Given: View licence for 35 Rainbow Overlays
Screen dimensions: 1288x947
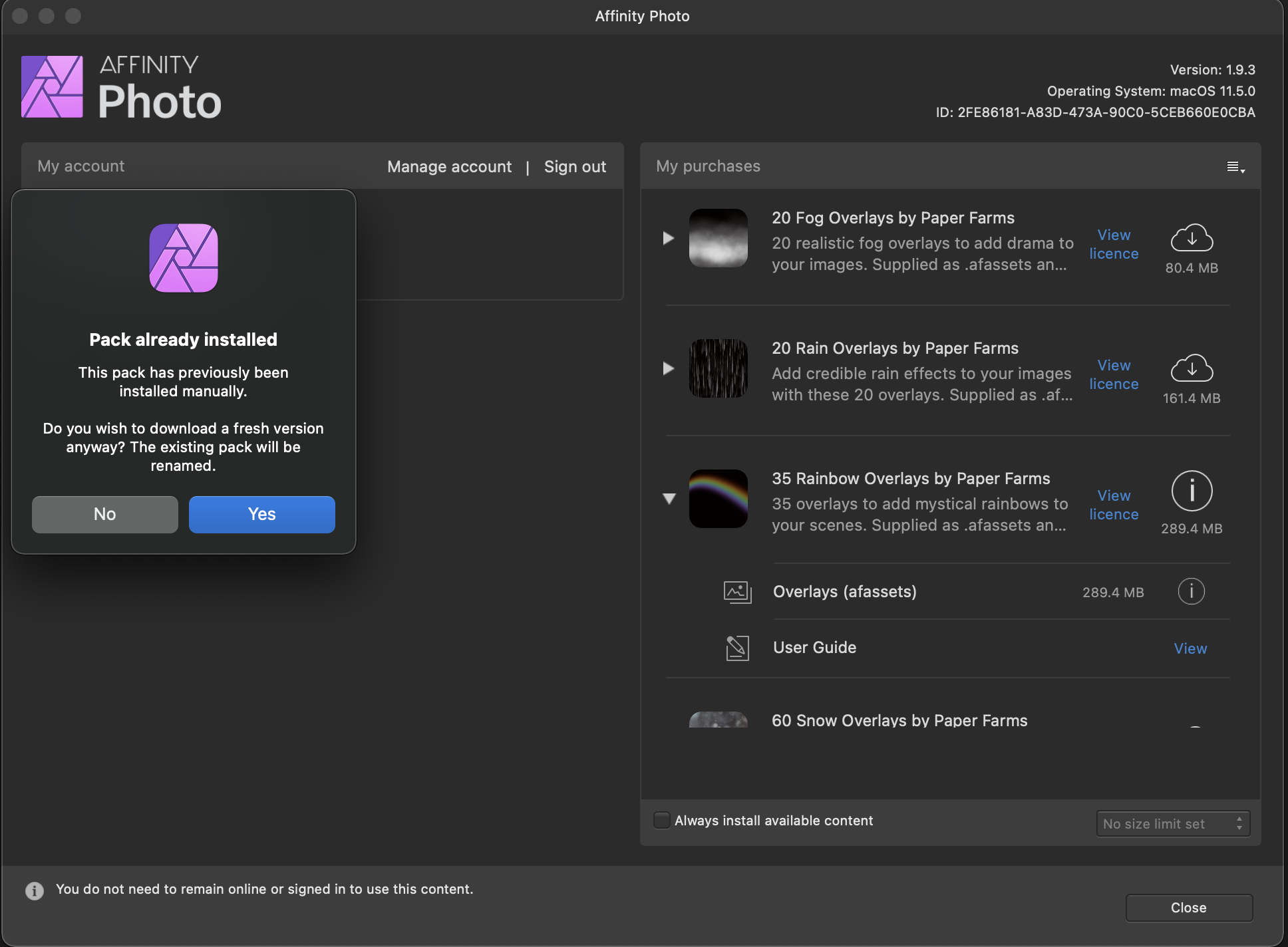Looking at the screenshot, I should pyautogui.click(x=1114, y=505).
